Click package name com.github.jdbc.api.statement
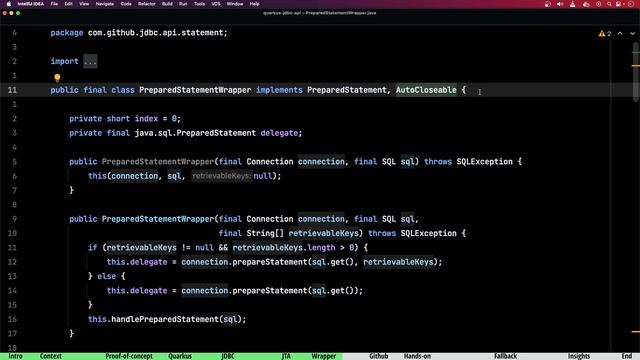 click(x=156, y=33)
